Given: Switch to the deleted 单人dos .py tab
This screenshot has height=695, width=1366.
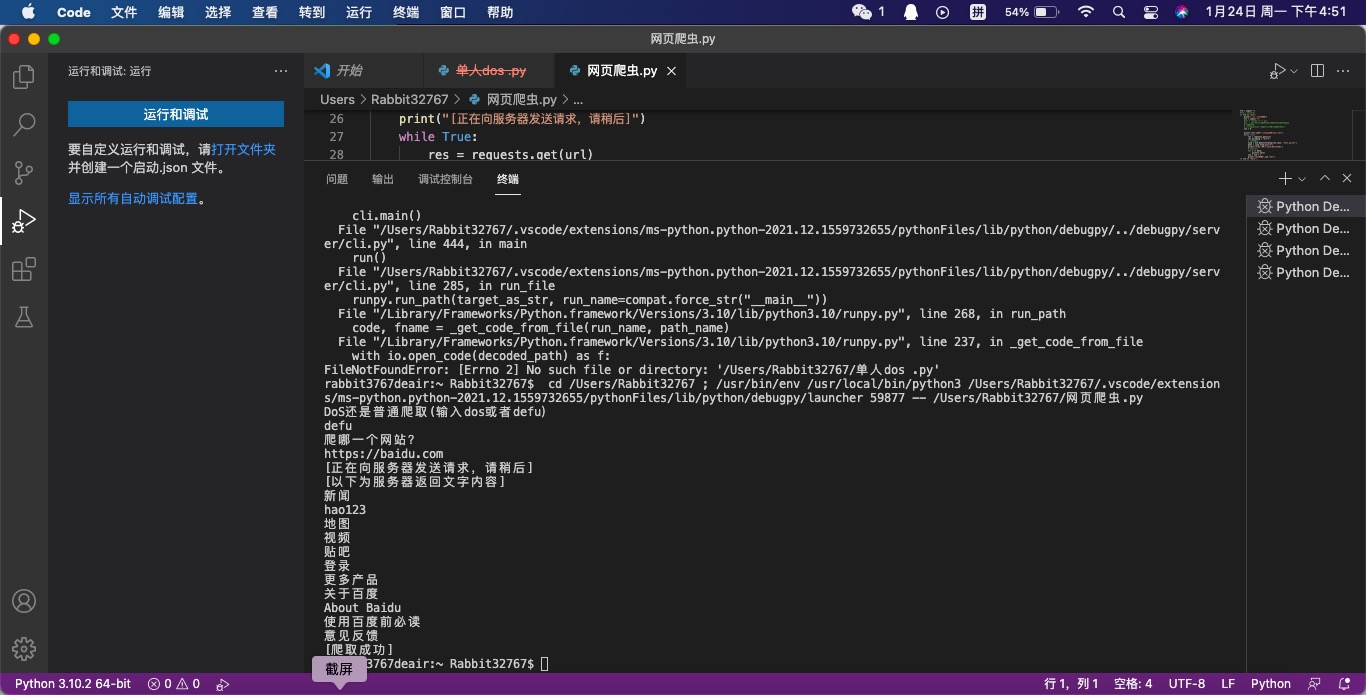Looking at the screenshot, I should (488, 71).
